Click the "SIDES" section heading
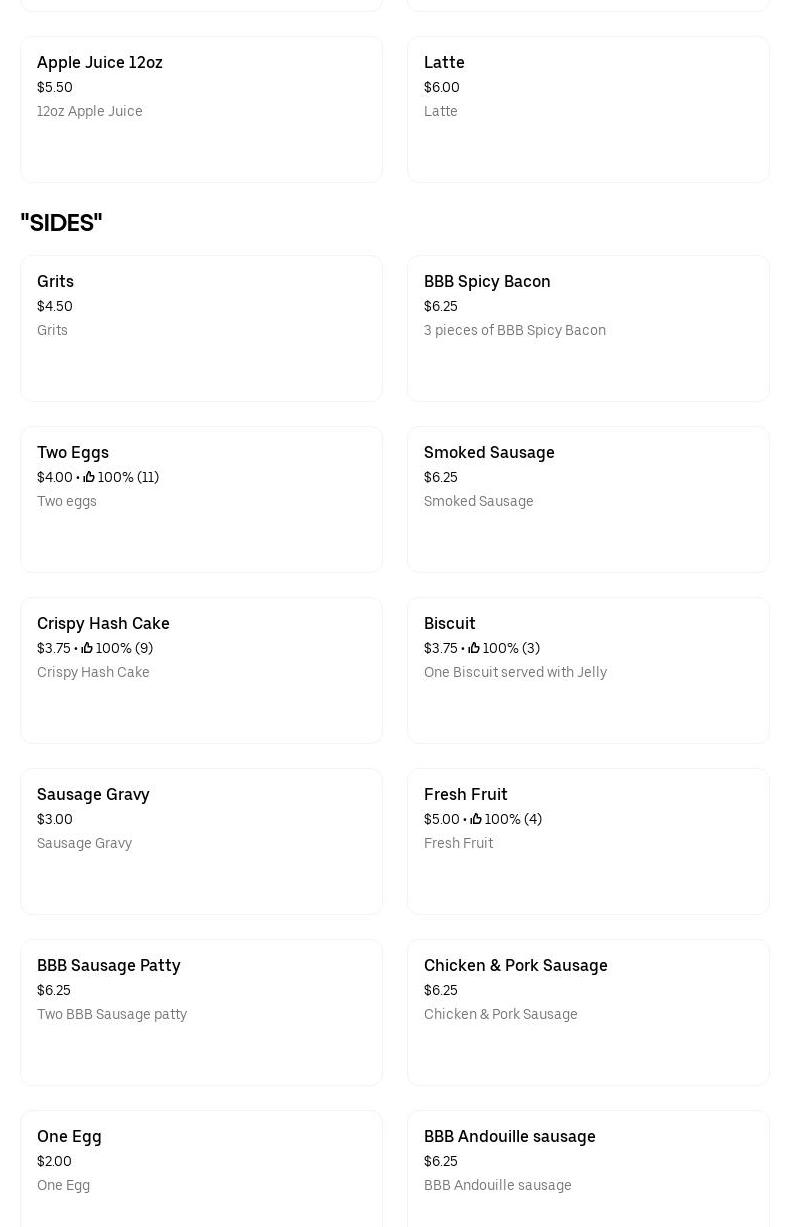This screenshot has height=1227, width=804. (61, 223)
